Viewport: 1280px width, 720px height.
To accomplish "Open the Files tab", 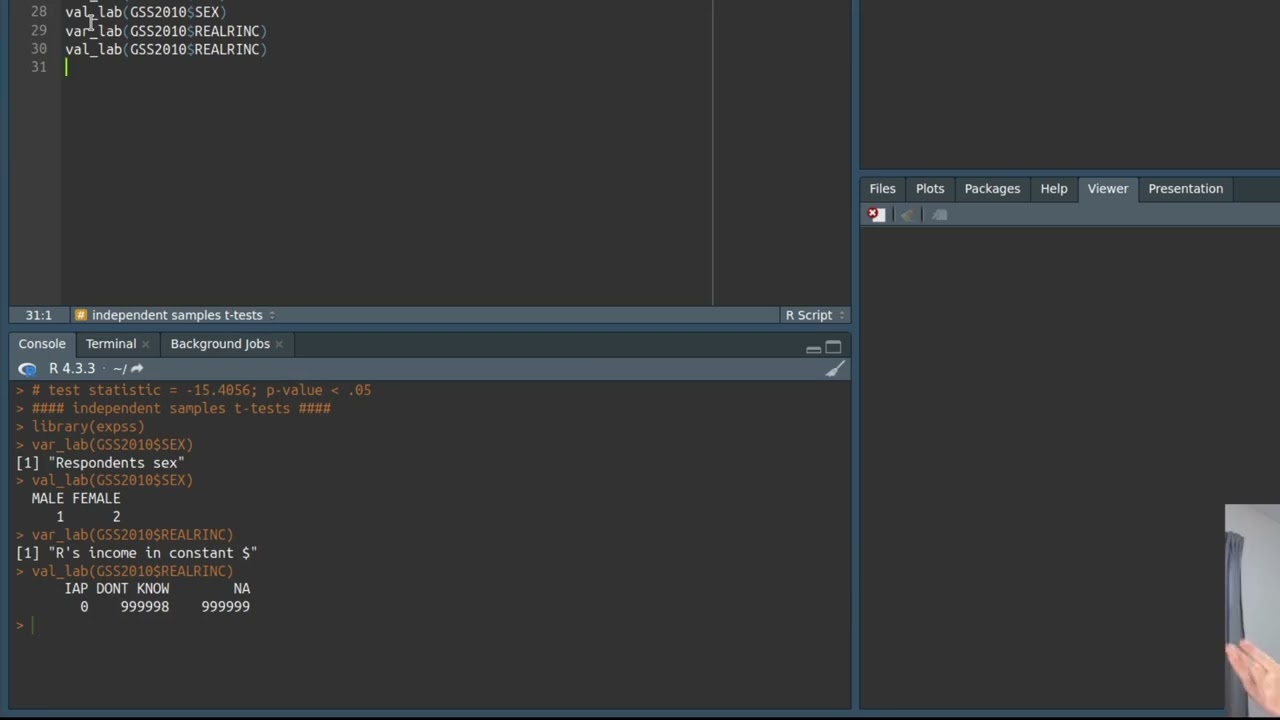I will click(x=882, y=189).
